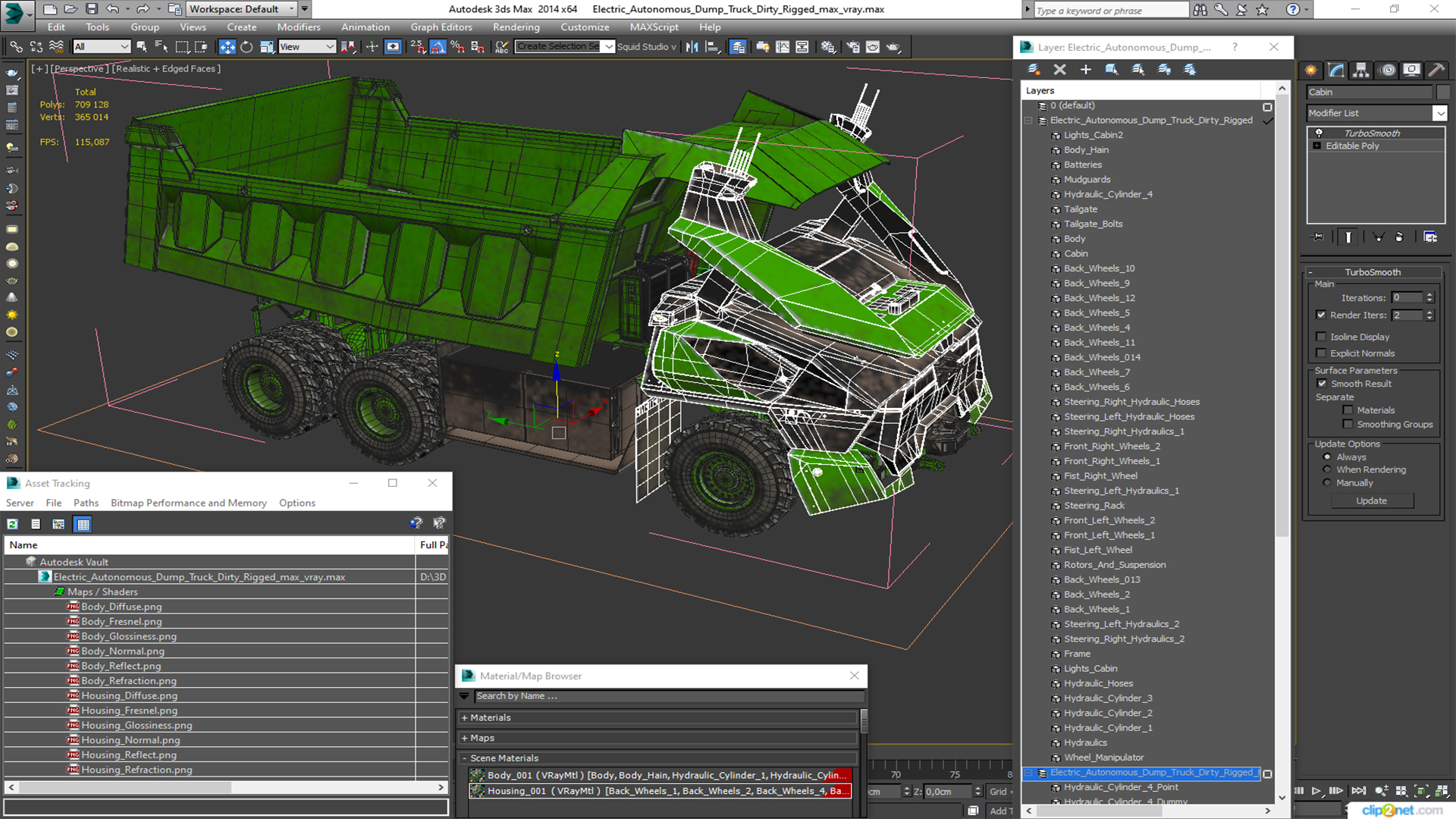
Task: Click Configure Modifier Sets icon
Action: click(1430, 237)
